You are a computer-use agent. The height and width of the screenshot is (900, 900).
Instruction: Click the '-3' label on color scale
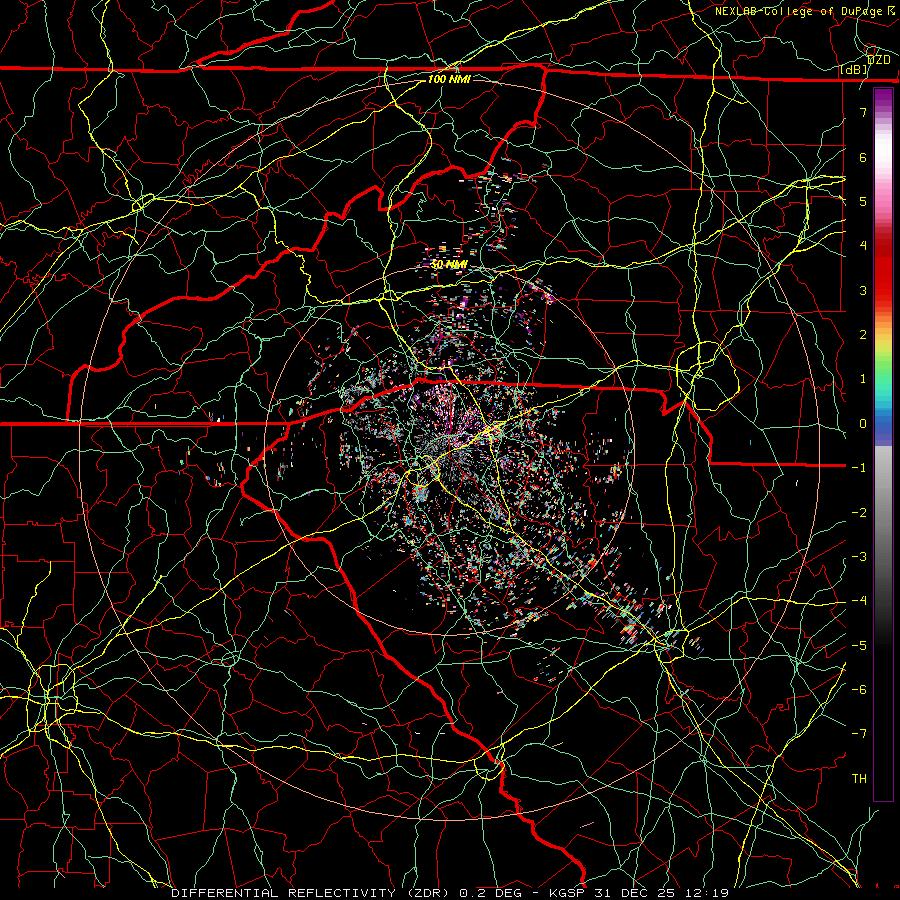tap(859, 556)
